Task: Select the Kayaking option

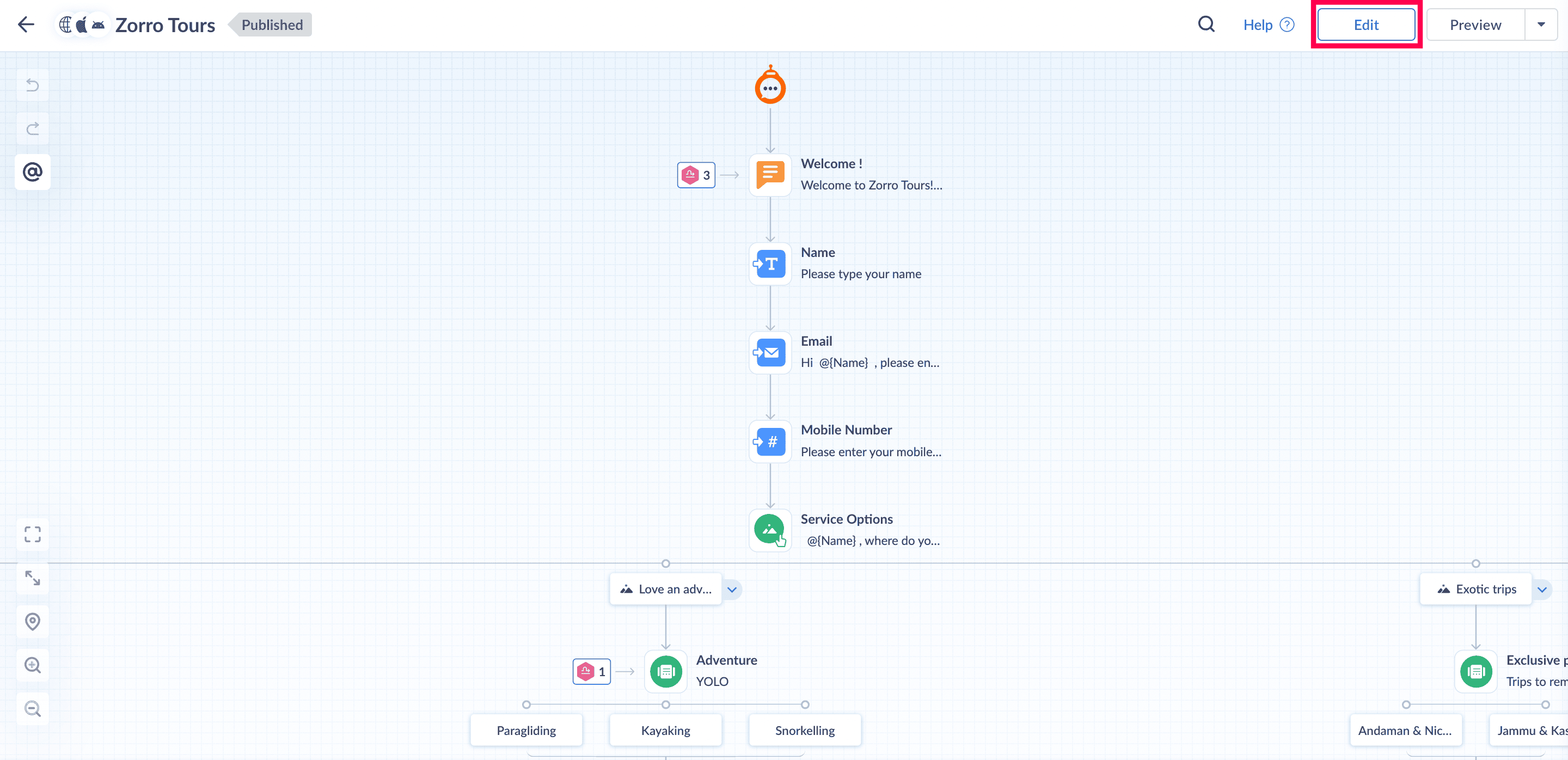Action: point(665,730)
